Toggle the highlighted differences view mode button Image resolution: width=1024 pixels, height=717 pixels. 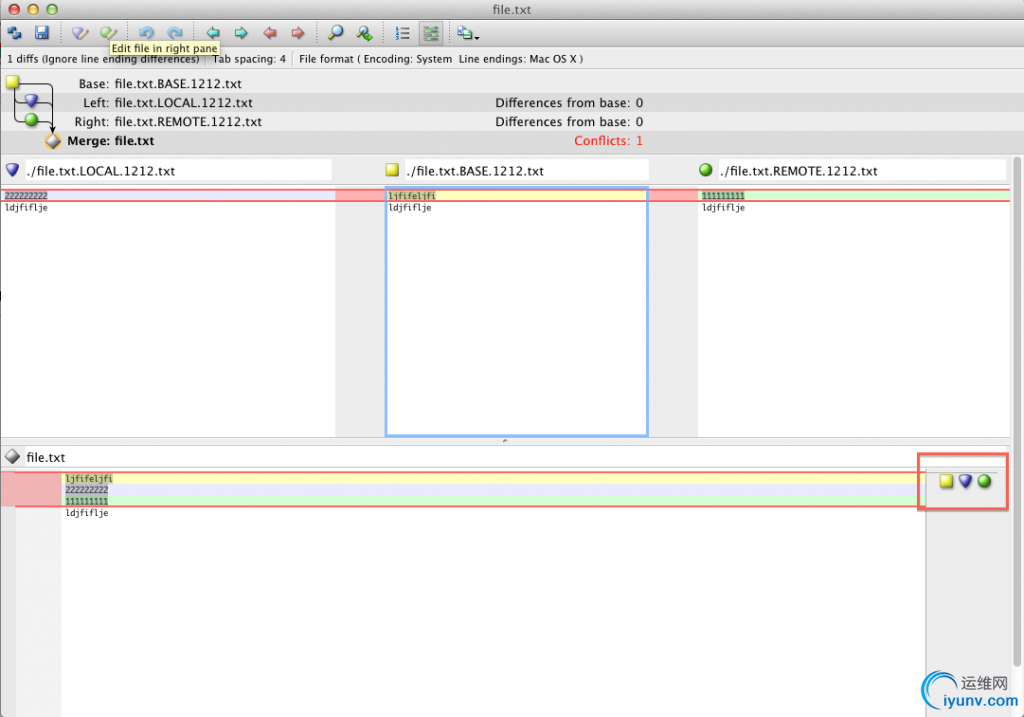(430, 33)
